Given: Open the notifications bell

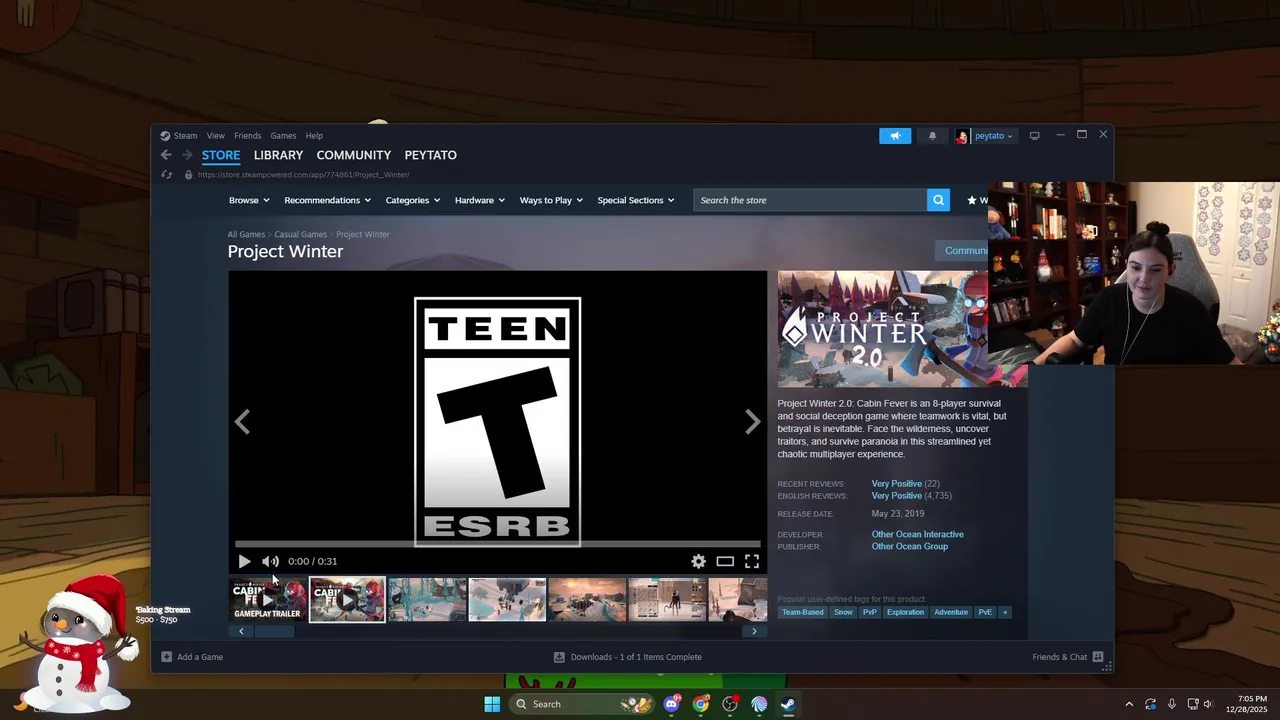Looking at the screenshot, I should pos(932,136).
